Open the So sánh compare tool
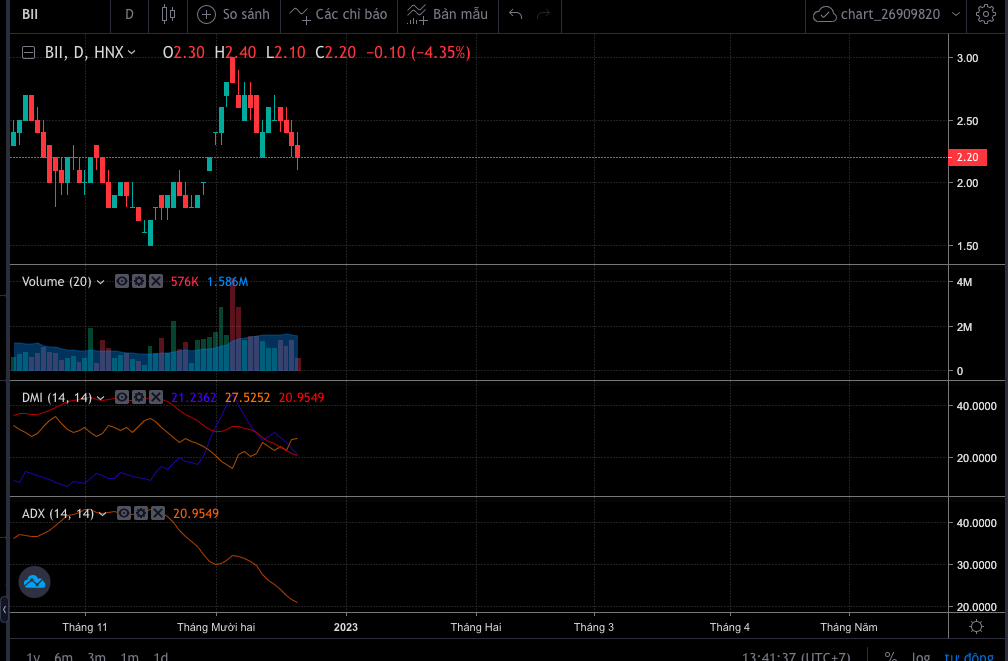The height and width of the screenshot is (661, 1008). tap(233, 14)
